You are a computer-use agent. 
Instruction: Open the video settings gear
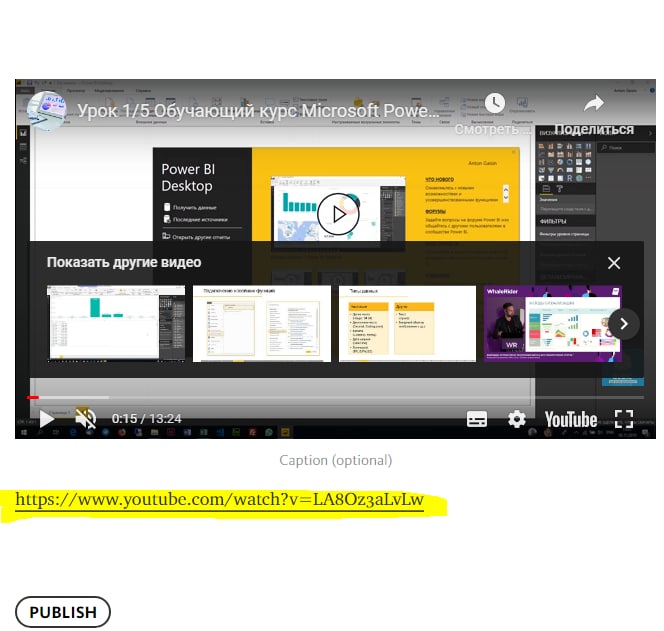click(x=517, y=419)
